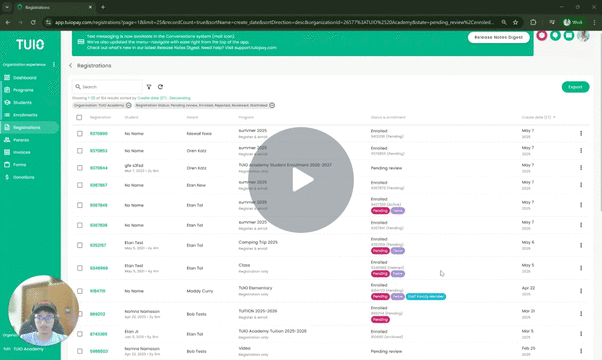Open the Release Notes Digest button
This screenshot has width=602, height=360.
(x=498, y=37)
